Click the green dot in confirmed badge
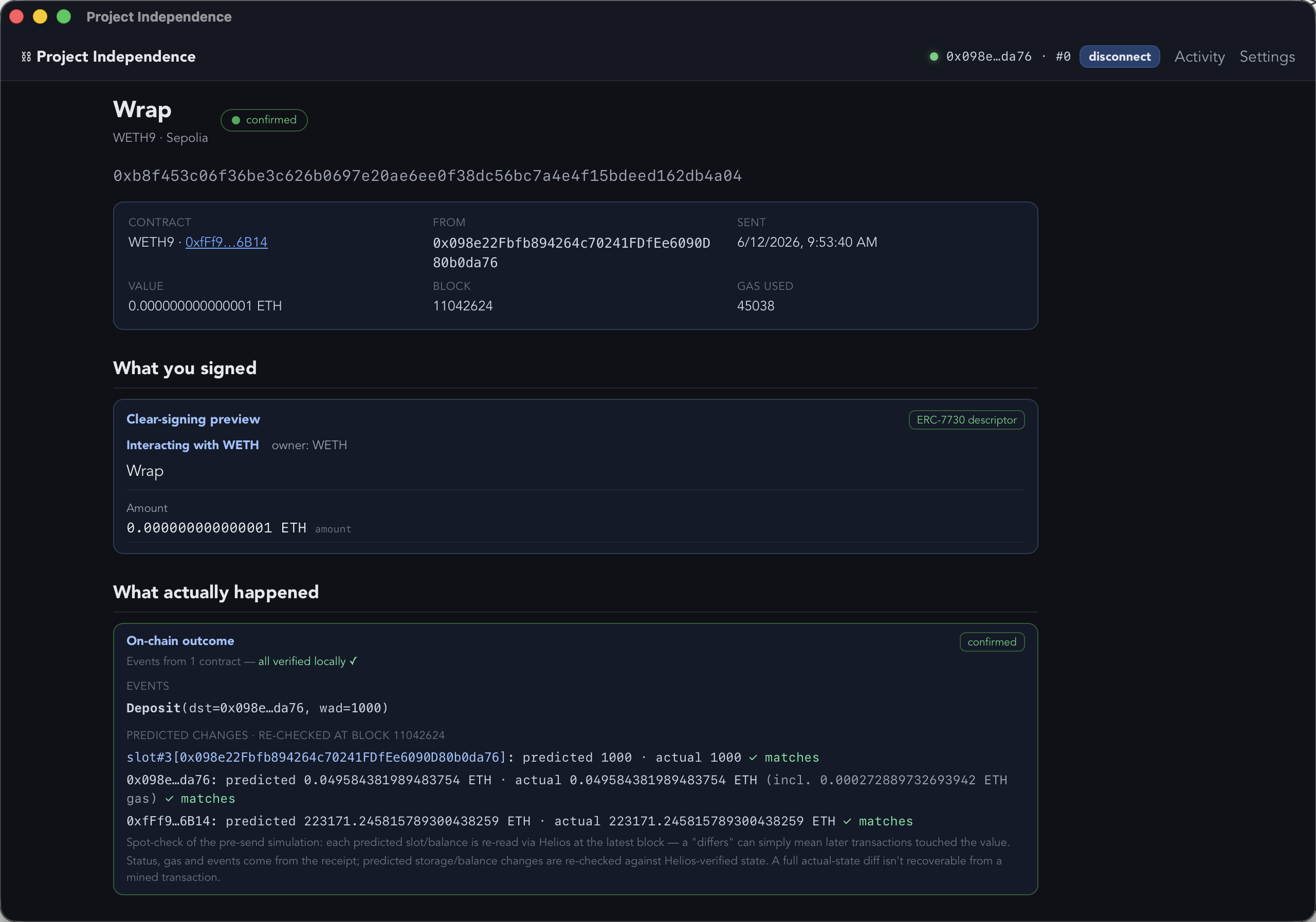 pyautogui.click(x=235, y=120)
